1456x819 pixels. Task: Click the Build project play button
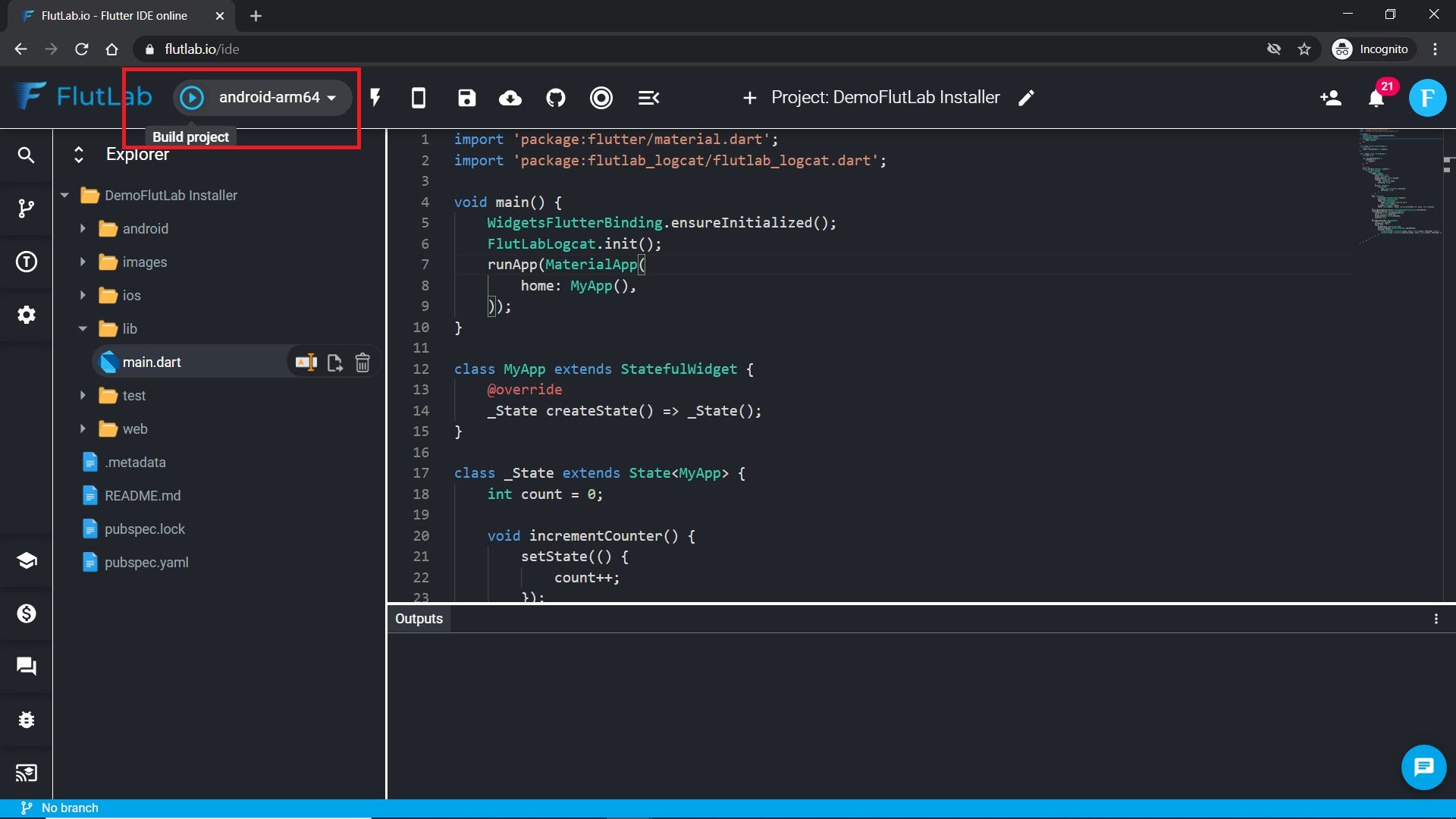point(192,98)
